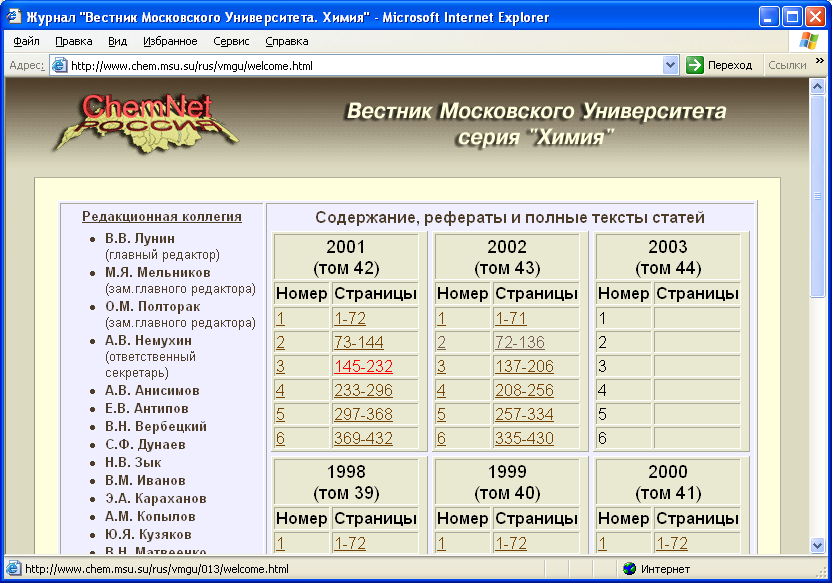Open pages 1-72 of 1999 volume
Viewport: 832px width, 583px height.
click(511, 543)
